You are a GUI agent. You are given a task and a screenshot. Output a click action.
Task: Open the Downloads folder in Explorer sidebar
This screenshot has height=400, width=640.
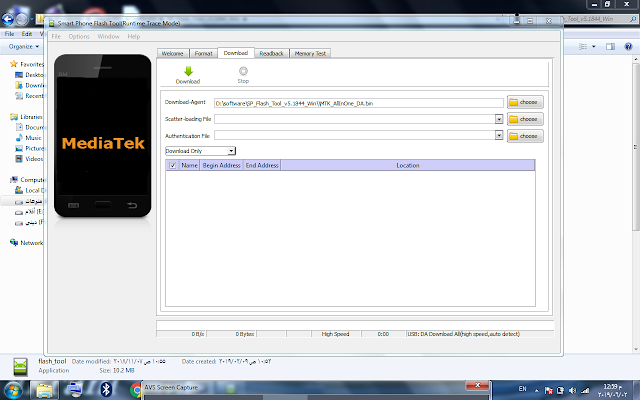[29, 85]
